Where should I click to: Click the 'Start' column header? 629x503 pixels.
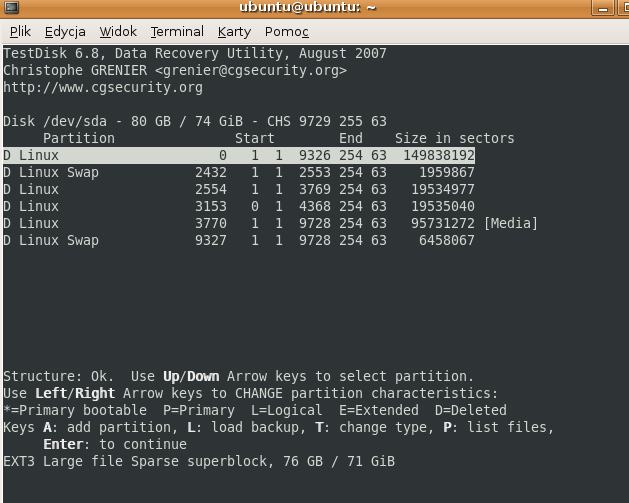(x=255, y=138)
